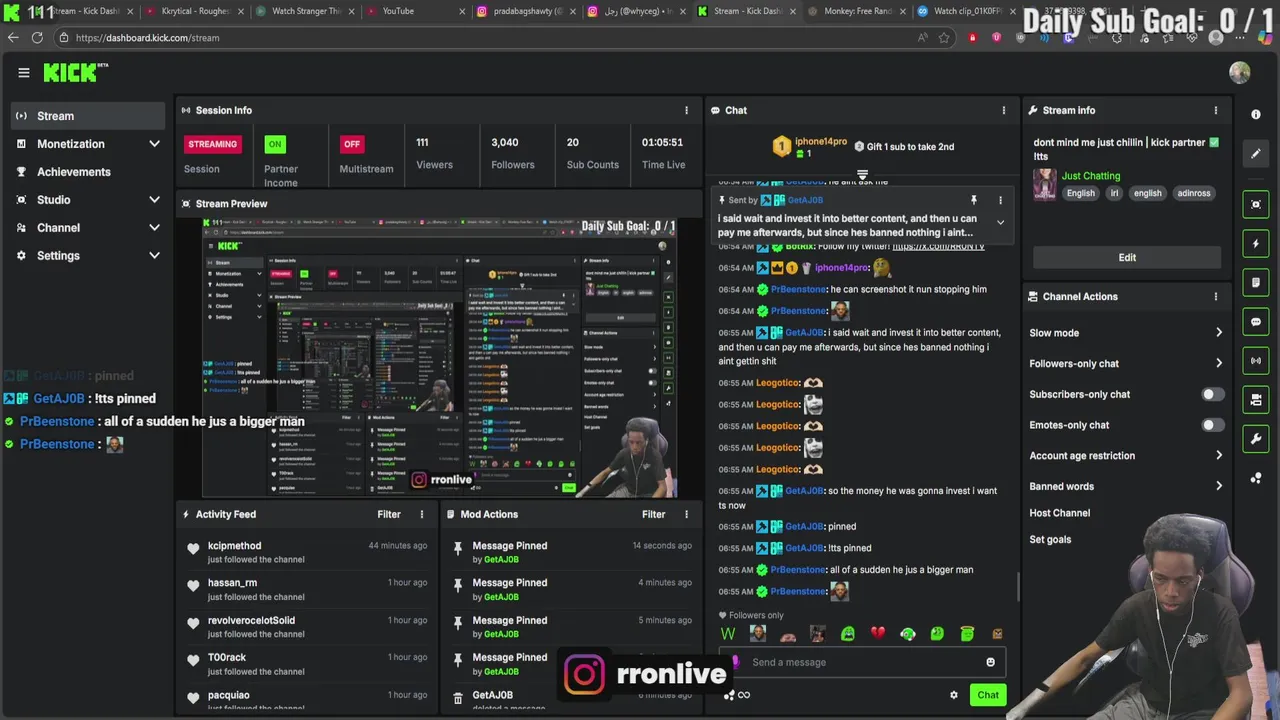Expand the Monetization sidebar section
Screen dimensions: 1280x720
point(154,144)
